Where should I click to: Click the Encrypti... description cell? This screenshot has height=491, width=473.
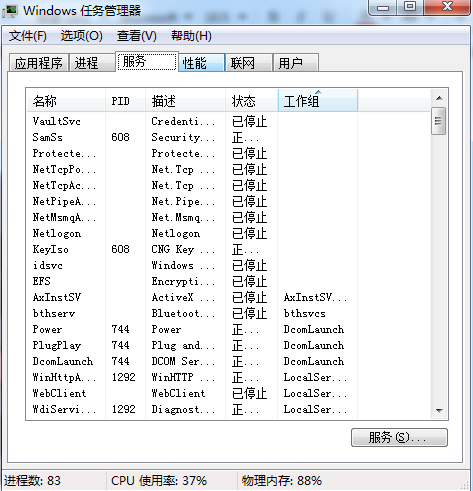click(183, 281)
